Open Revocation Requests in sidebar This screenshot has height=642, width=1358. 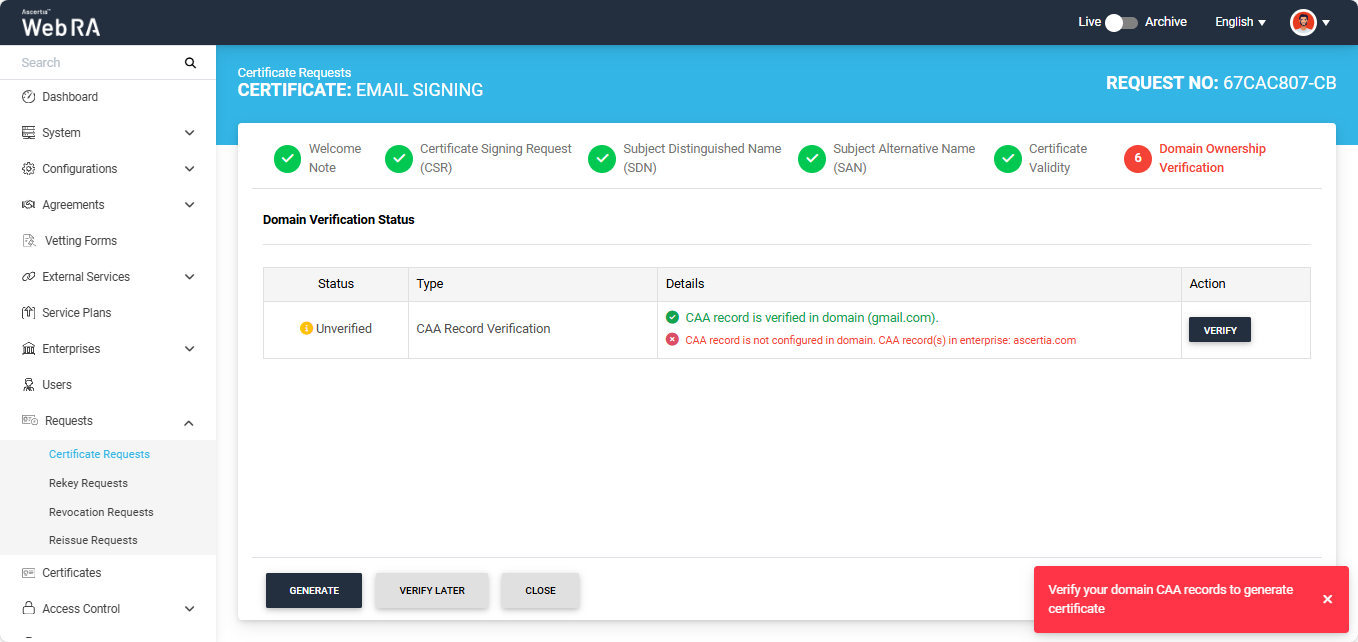pos(101,512)
